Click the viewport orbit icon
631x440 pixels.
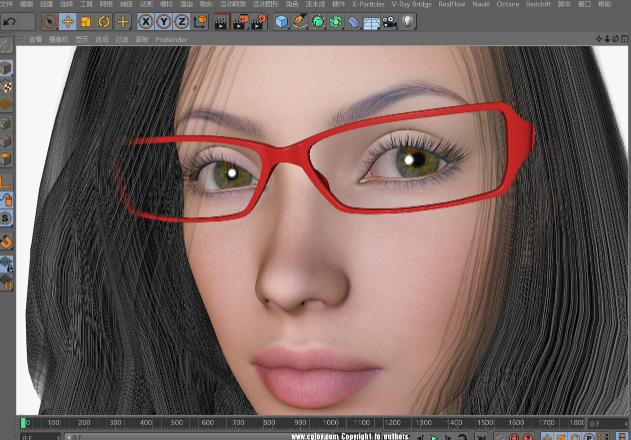[x=615, y=39]
